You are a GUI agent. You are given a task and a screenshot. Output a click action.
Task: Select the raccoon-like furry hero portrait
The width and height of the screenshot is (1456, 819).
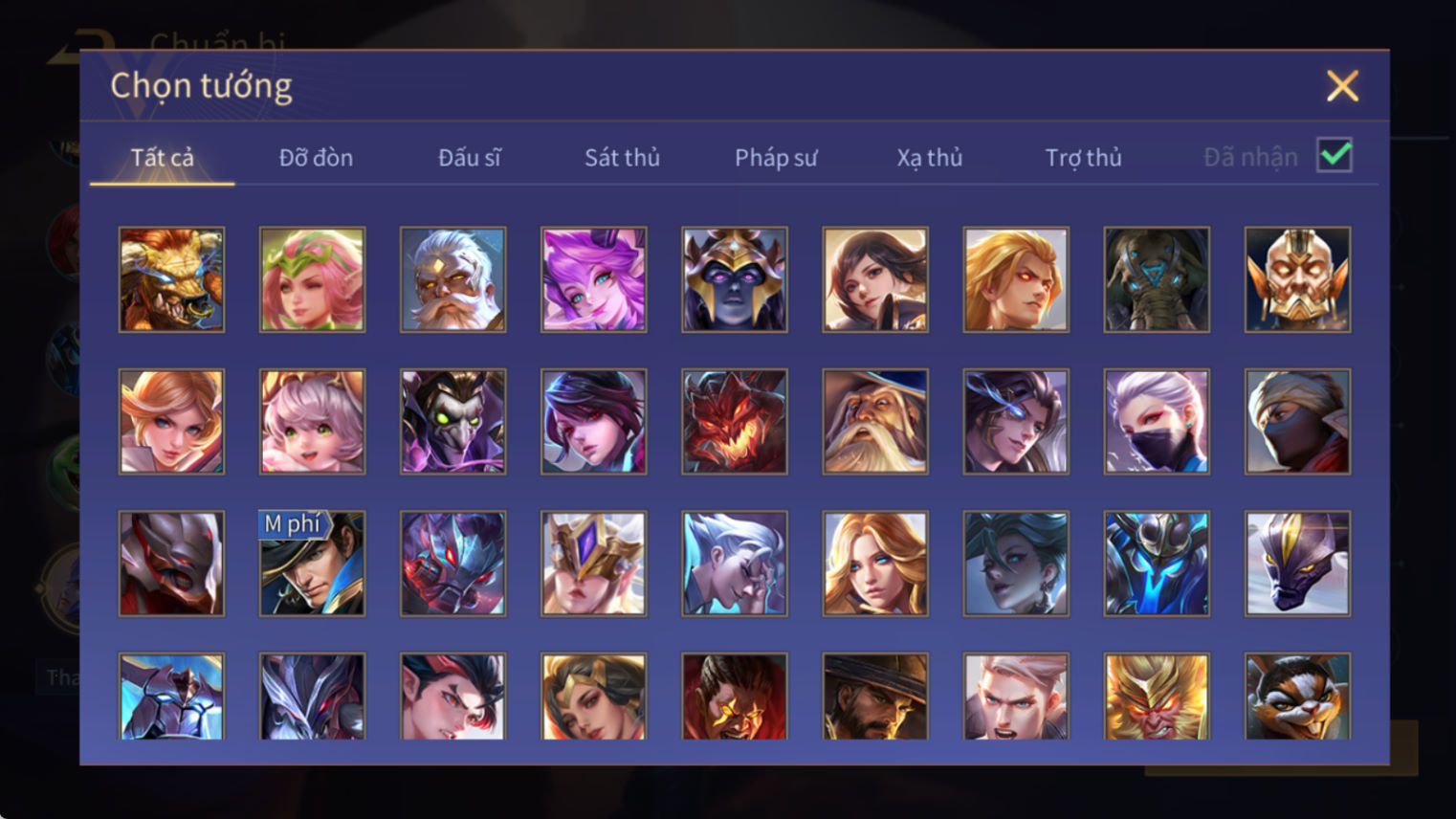coord(1297,697)
